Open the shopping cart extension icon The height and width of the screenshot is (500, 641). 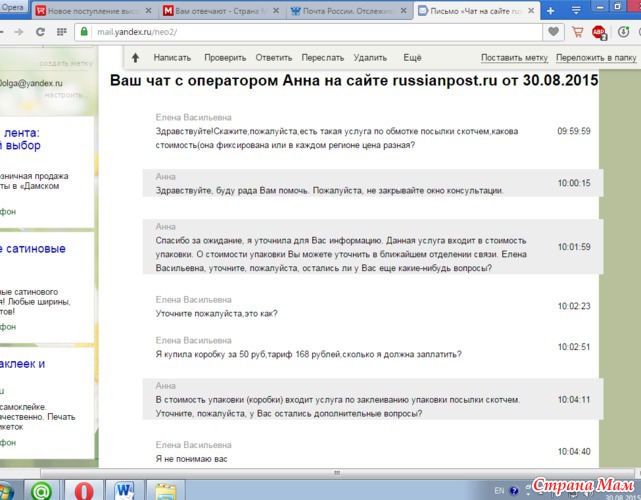578,32
